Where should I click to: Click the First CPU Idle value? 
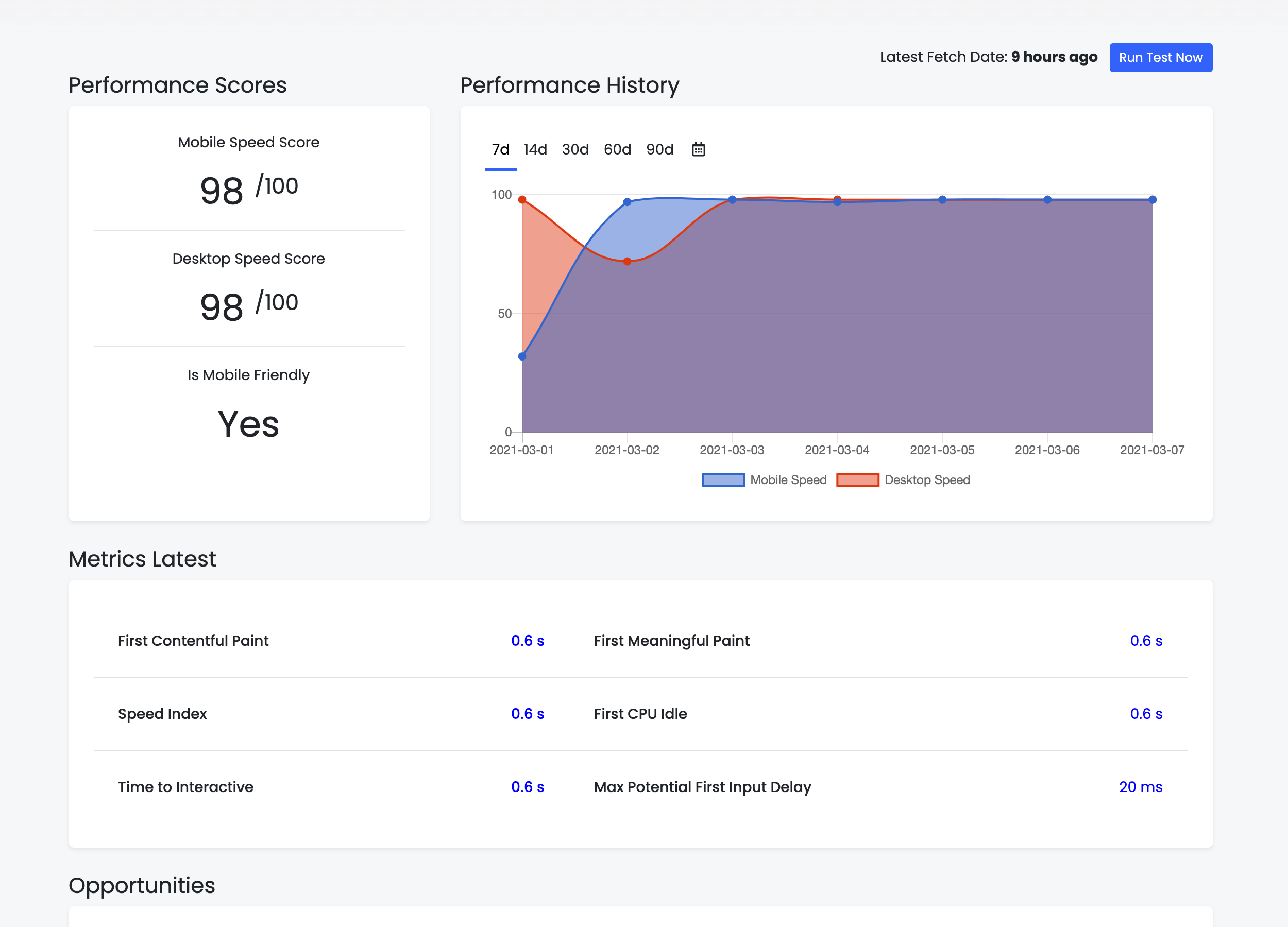[1145, 714]
